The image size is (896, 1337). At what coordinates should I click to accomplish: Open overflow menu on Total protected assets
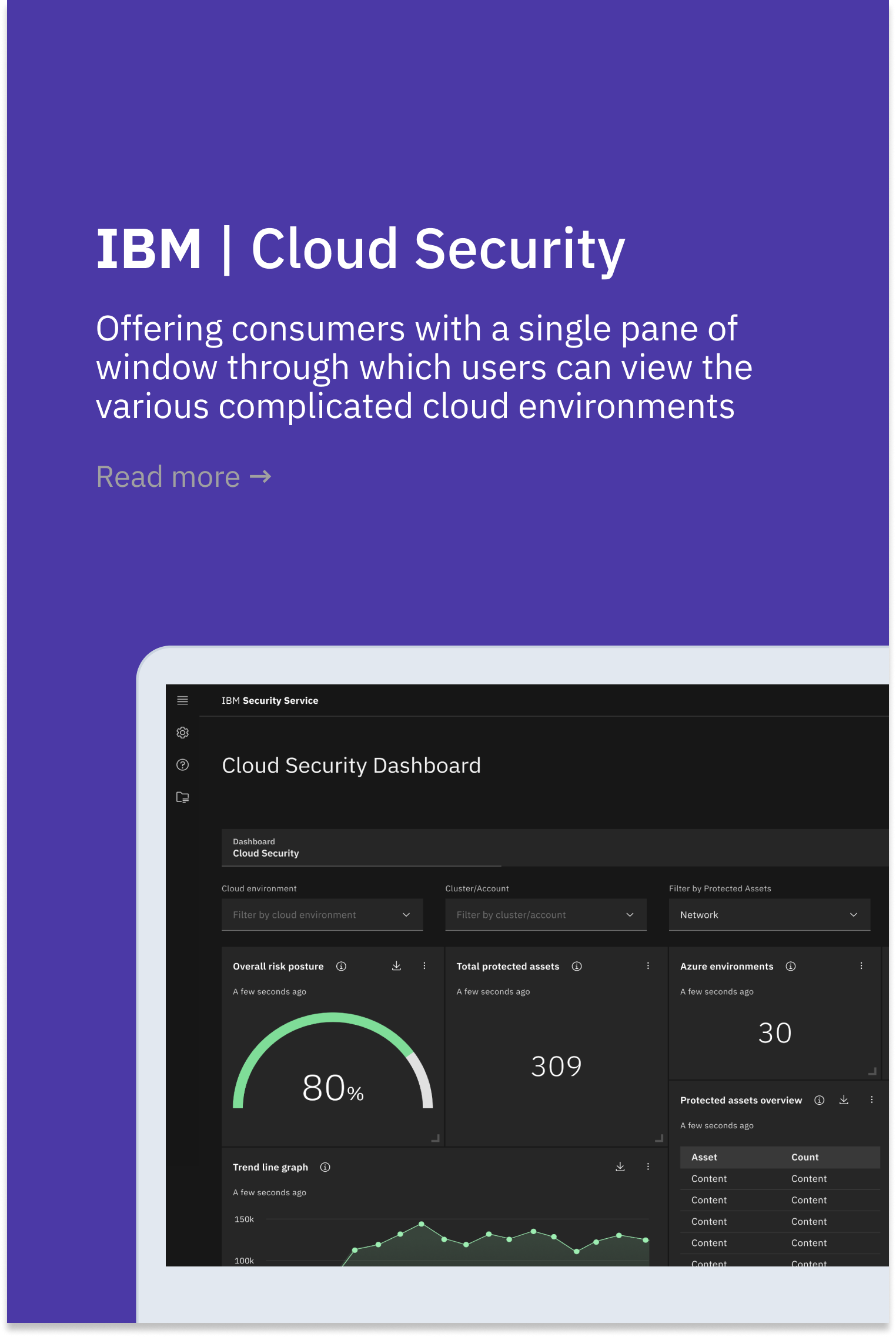[x=648, y=966]
